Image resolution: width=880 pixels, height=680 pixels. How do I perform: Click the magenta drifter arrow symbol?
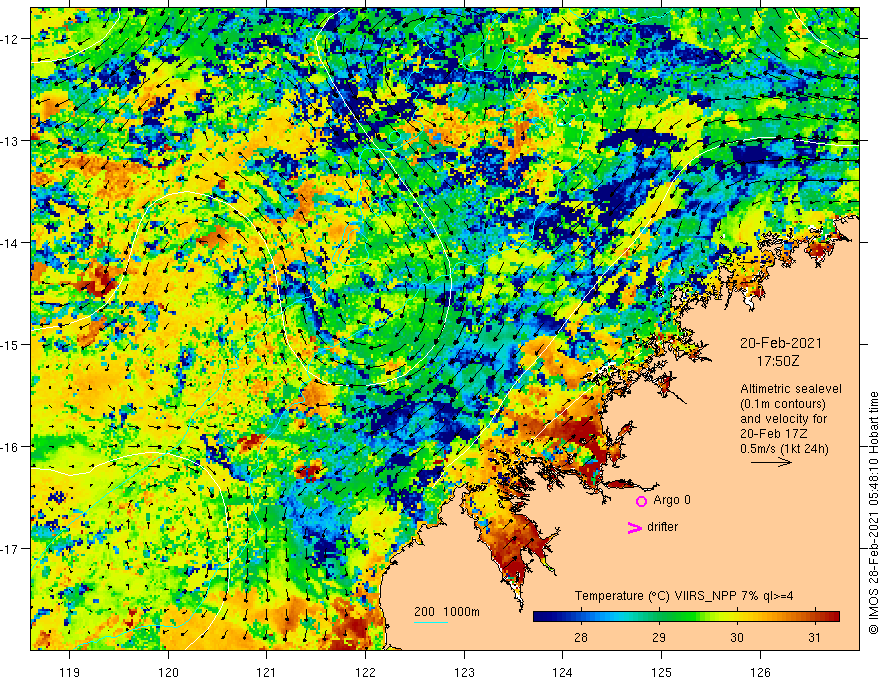[635, 527]
